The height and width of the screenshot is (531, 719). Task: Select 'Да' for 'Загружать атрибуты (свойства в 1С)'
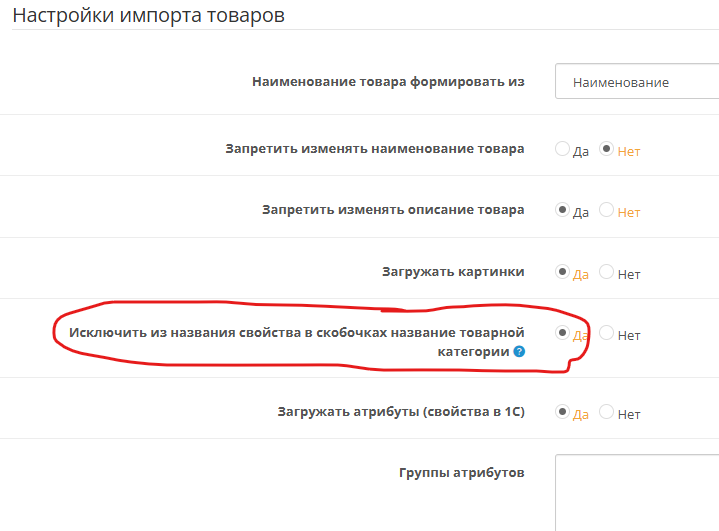point(562,411)
